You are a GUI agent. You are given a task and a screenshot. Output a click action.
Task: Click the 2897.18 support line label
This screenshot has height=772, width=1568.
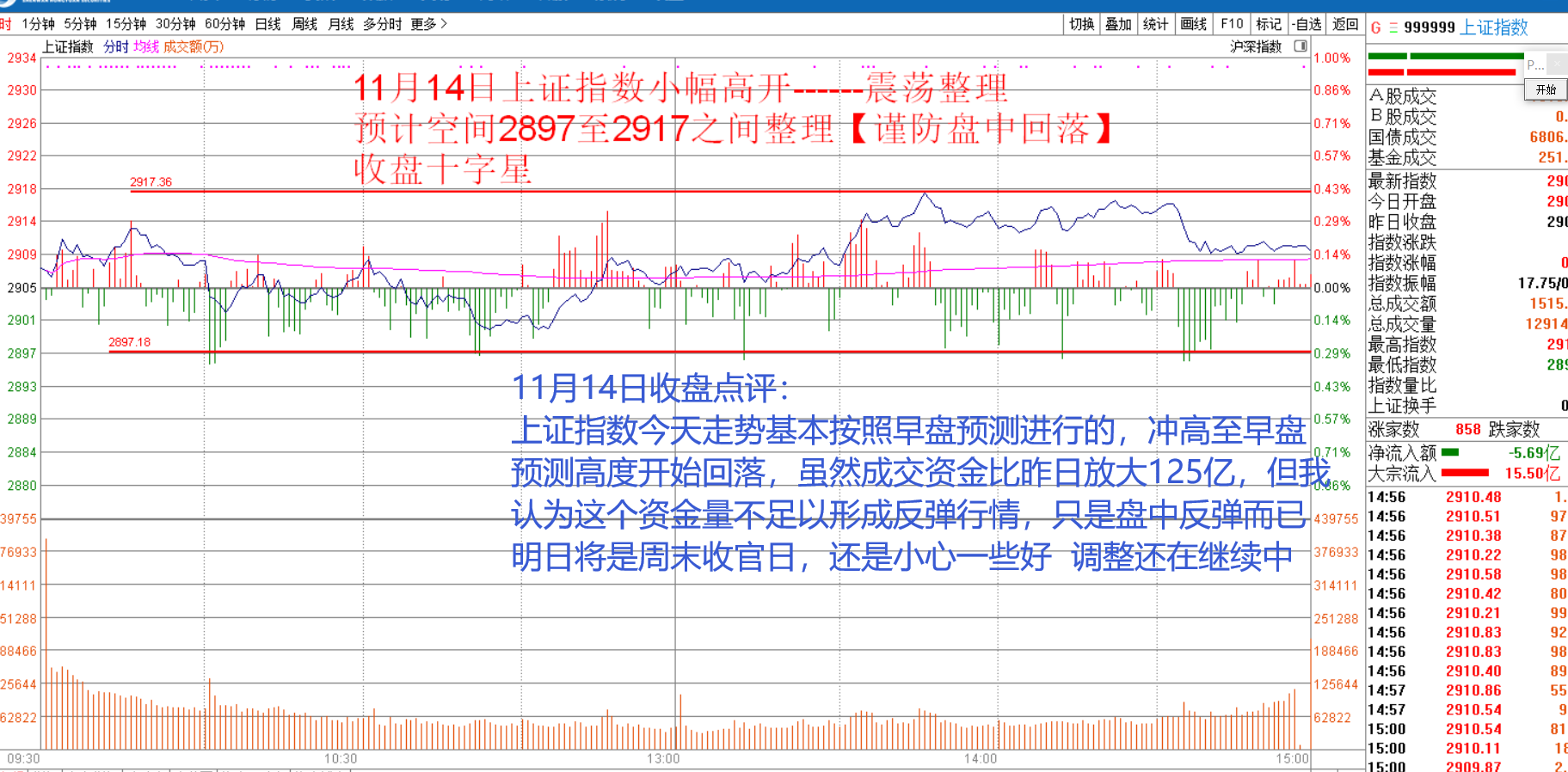pos(129,342)
